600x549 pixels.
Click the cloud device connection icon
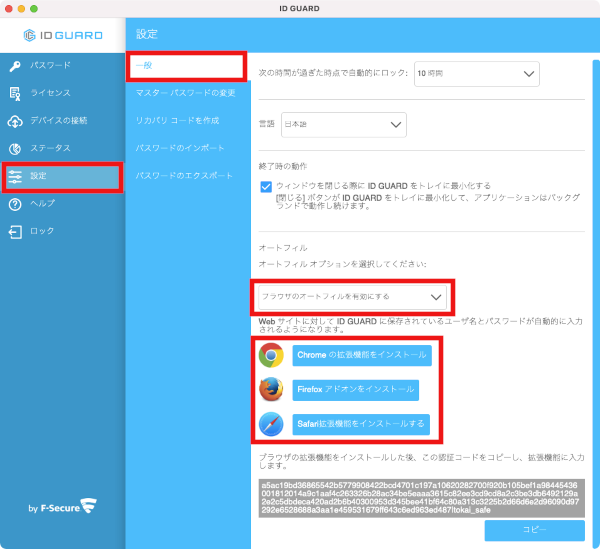[x=15, y=121]
